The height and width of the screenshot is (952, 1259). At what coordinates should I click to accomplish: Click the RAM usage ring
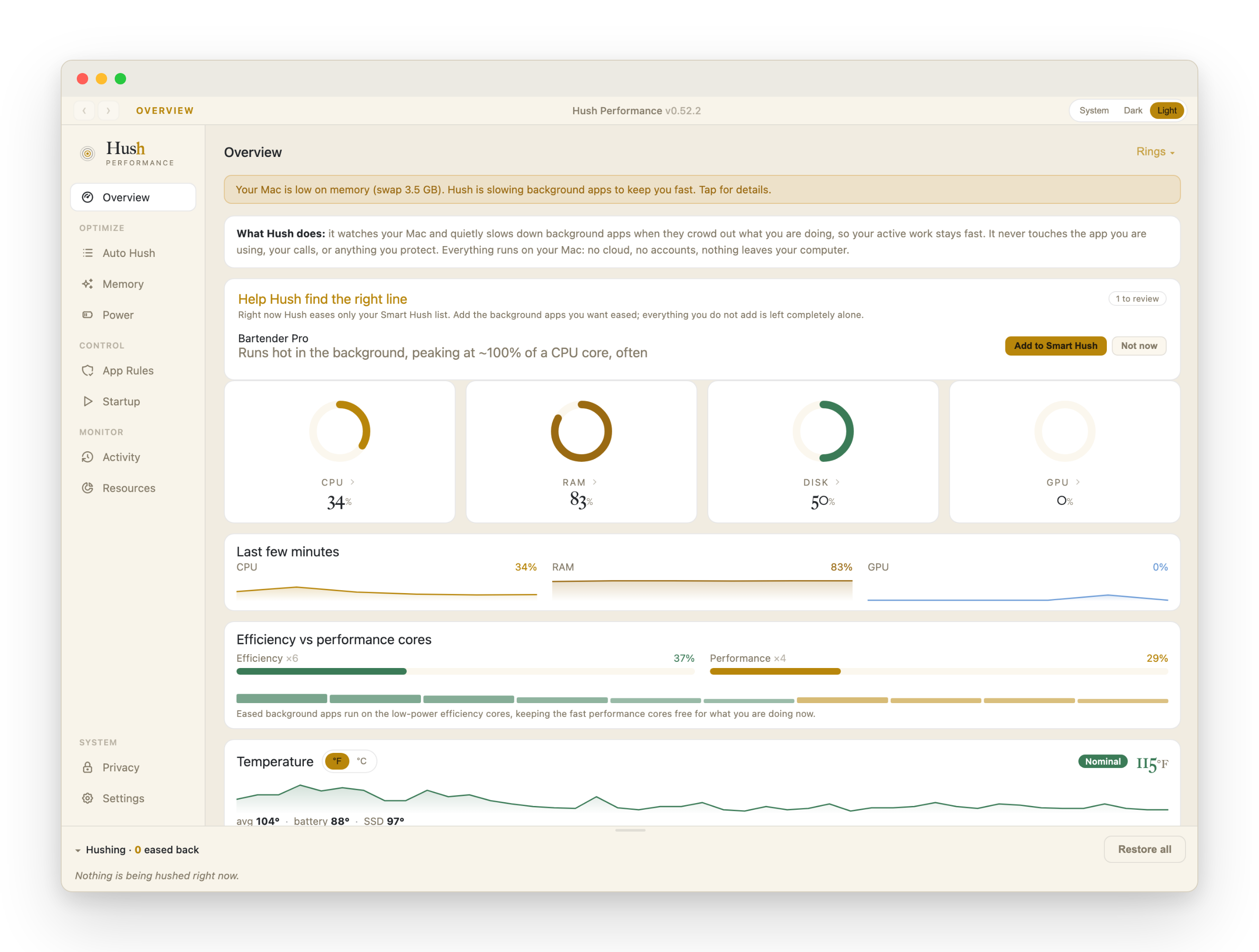(x=581, y=431)
